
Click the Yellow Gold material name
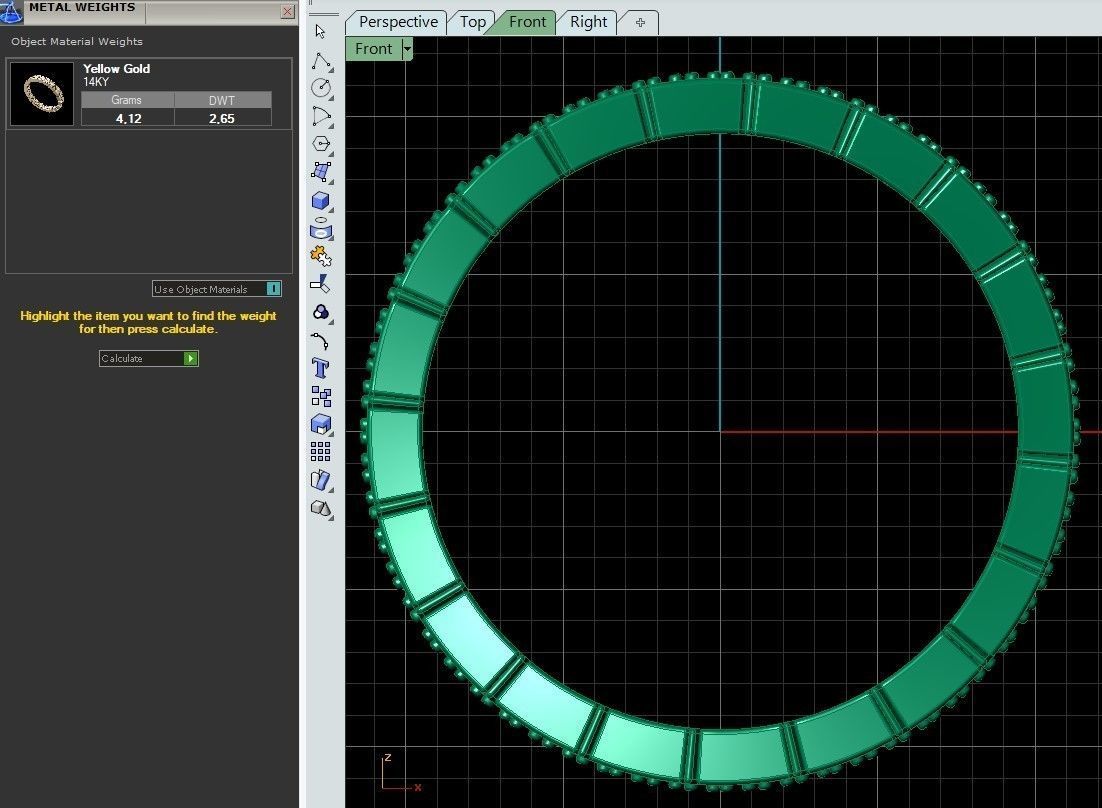pyautogui.click(x=117, y=69)
